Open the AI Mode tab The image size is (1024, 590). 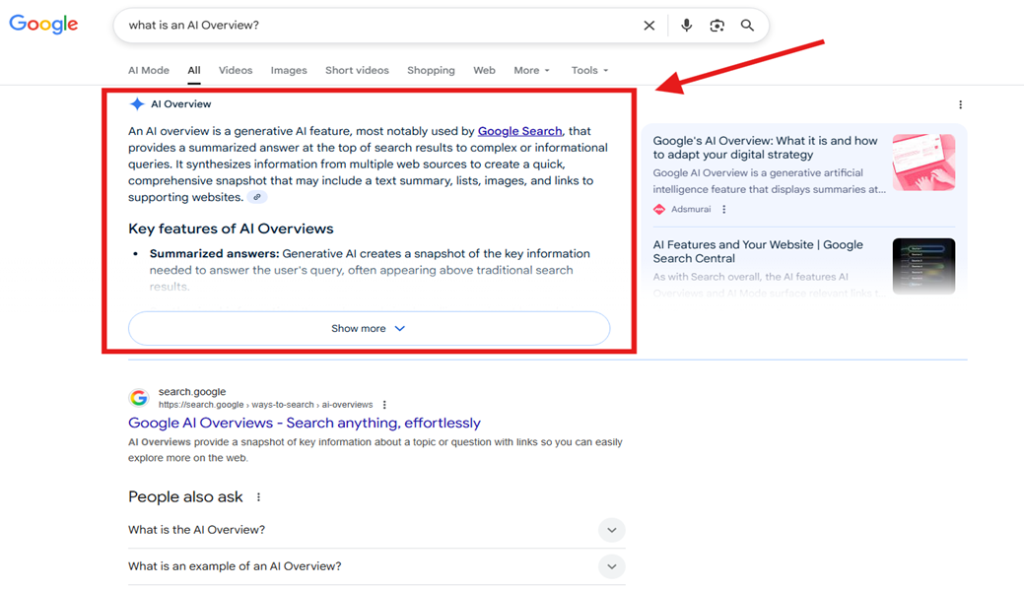point(148,70)
